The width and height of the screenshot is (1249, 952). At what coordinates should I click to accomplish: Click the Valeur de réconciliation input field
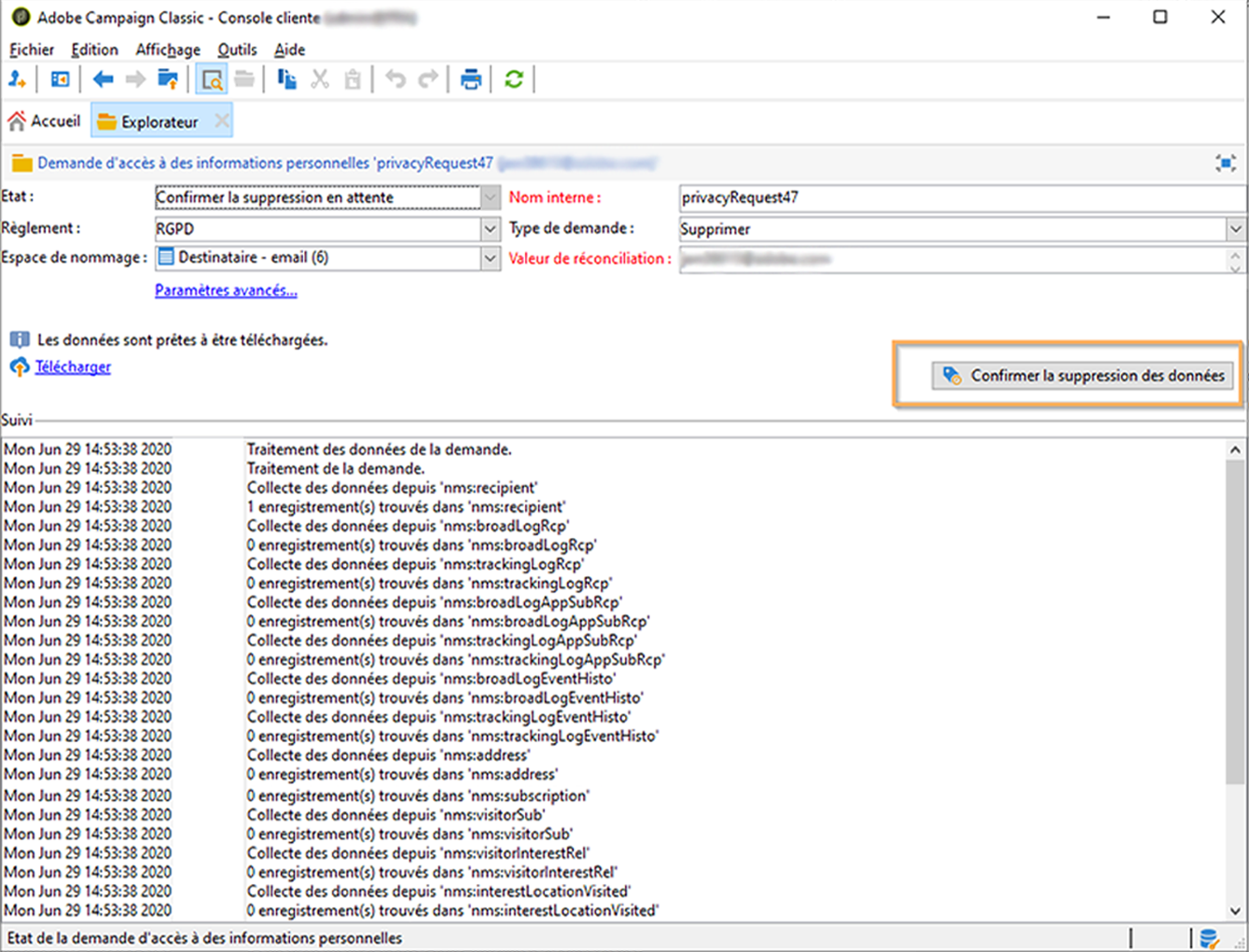953,259
